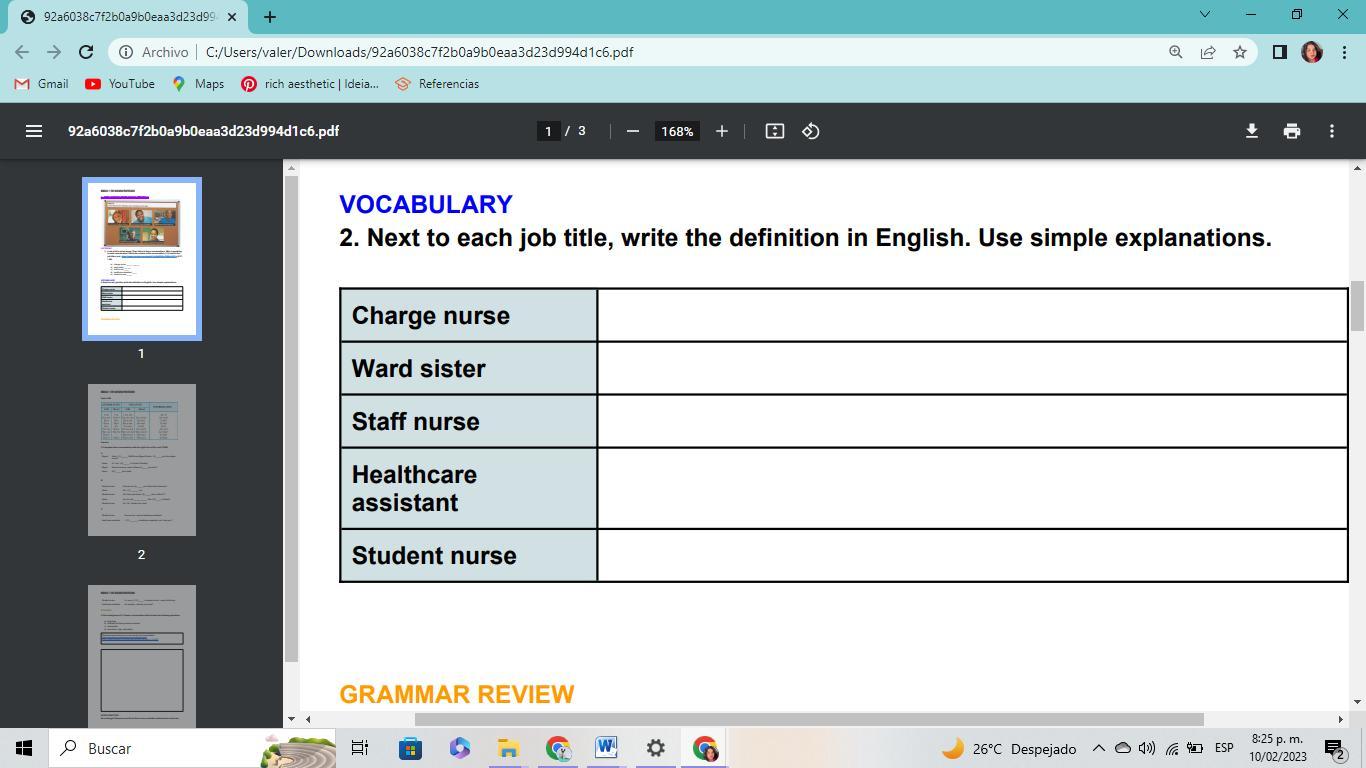Click the 'Ward sister' table cell
This screenshot has width=1366, height=768.
tap(469, 368)
